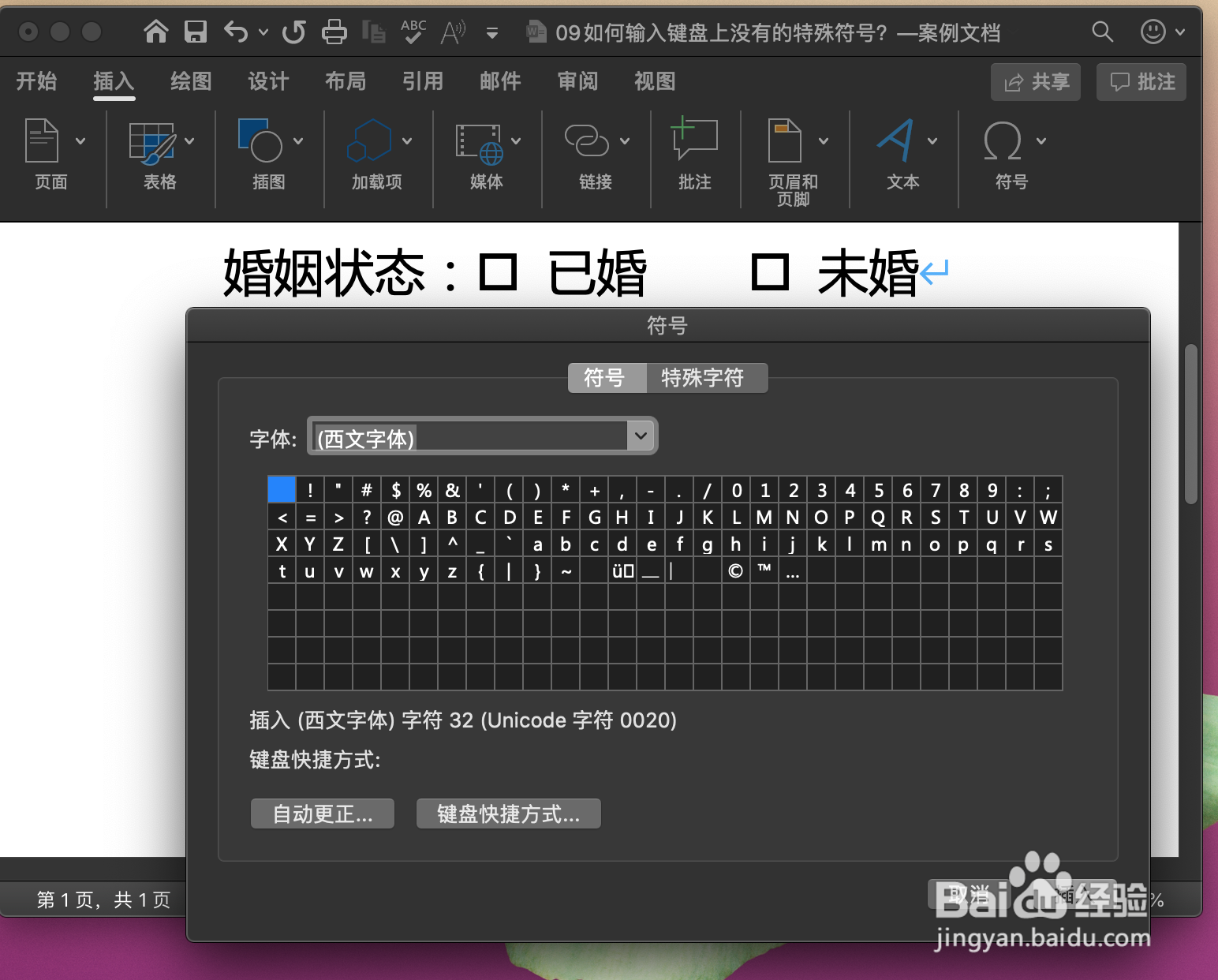Click the 文本 text icon
This screenshot has height=980, width=1218.
(896, 140)
